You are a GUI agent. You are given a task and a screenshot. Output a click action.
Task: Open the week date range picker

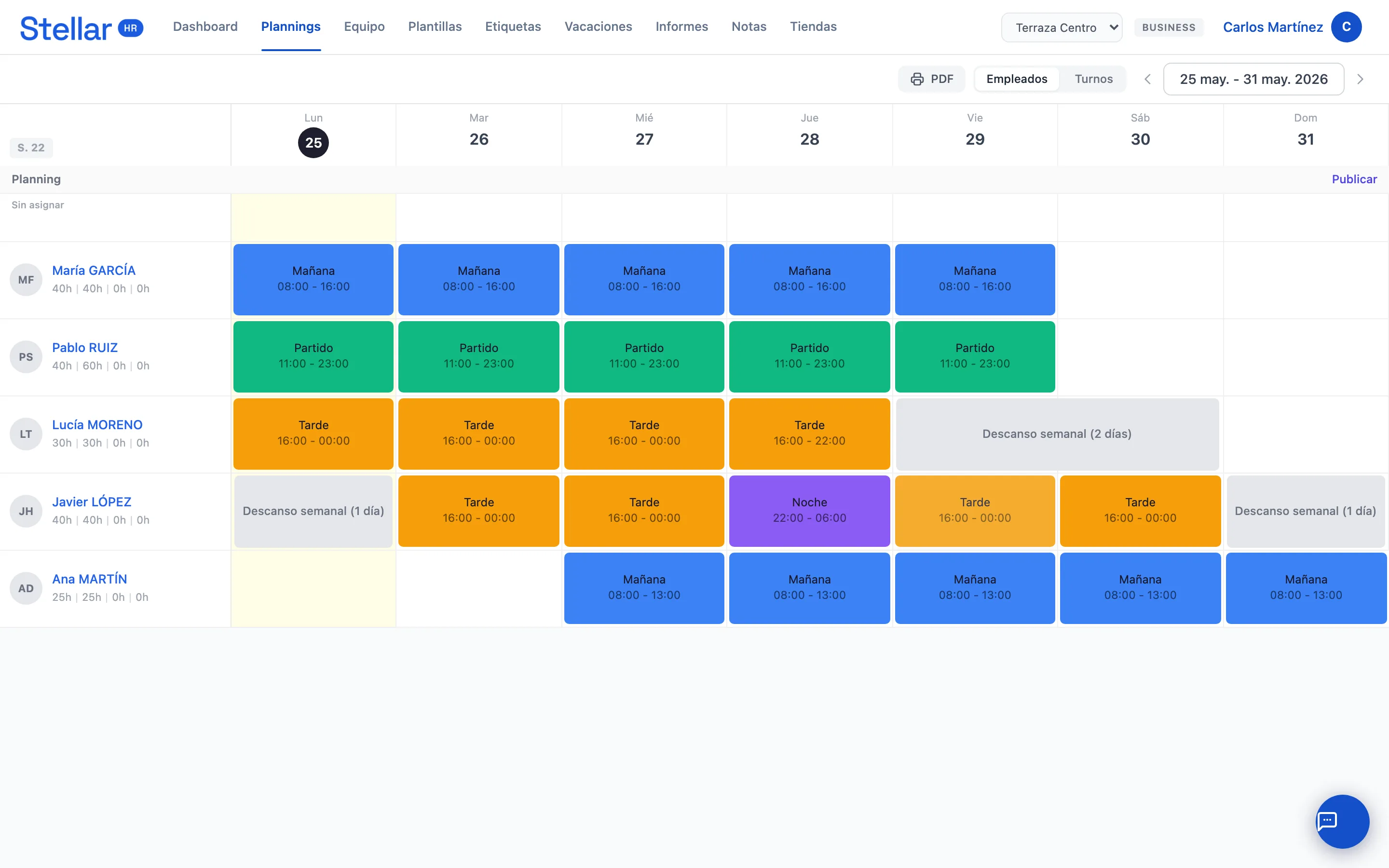(x=1253, y=79)
